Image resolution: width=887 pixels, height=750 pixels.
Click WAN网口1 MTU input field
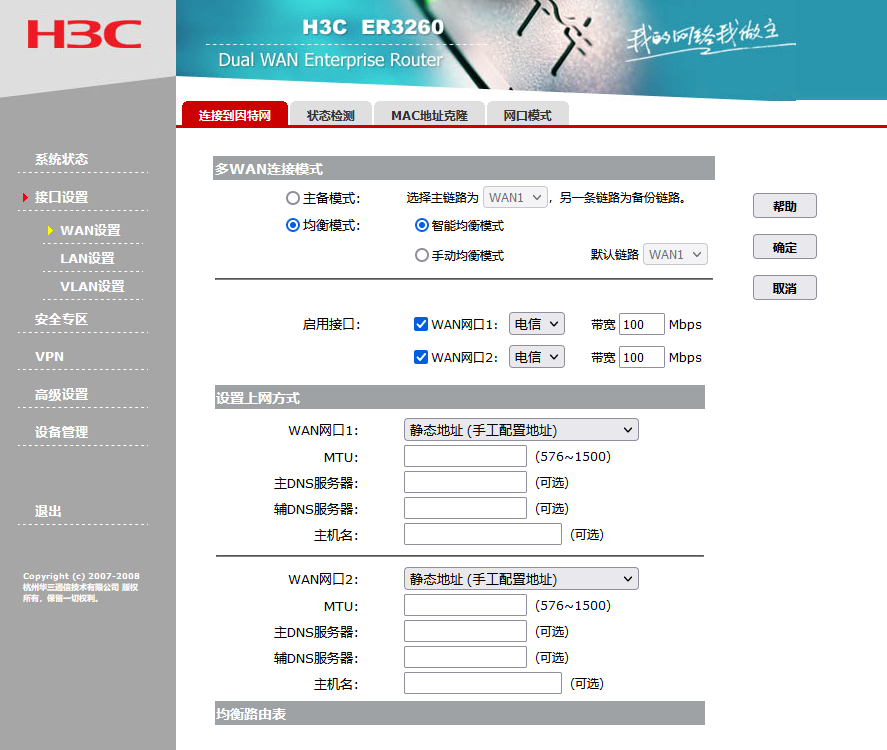(465, 456)
